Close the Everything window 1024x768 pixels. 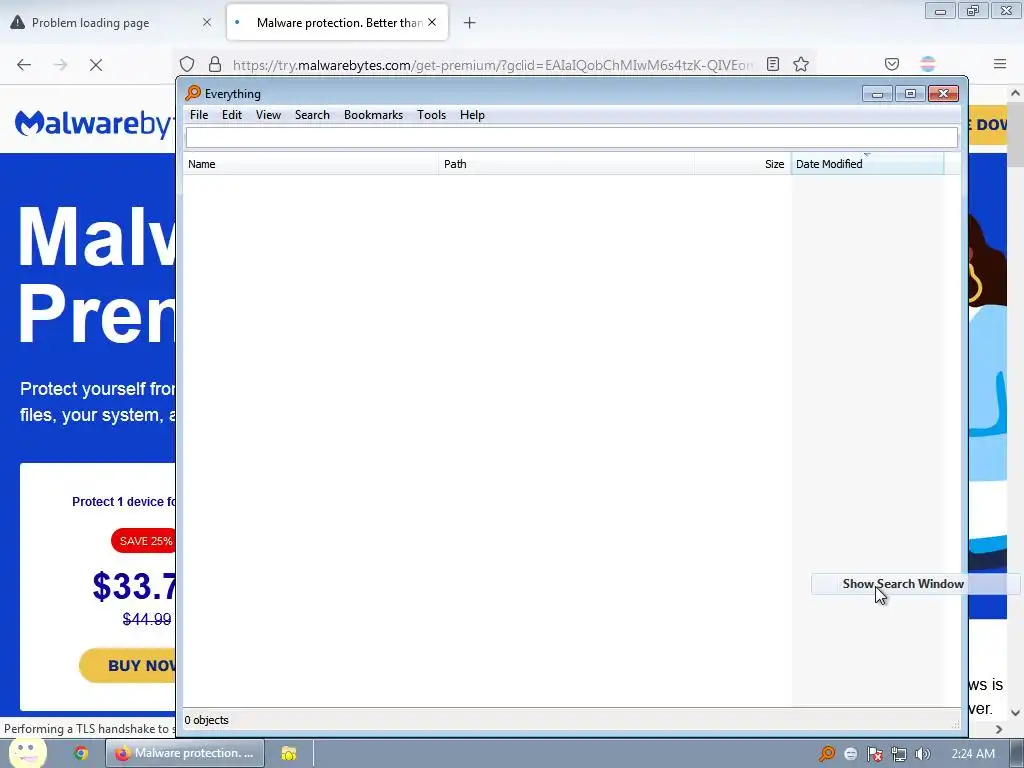tap(943, 94)
